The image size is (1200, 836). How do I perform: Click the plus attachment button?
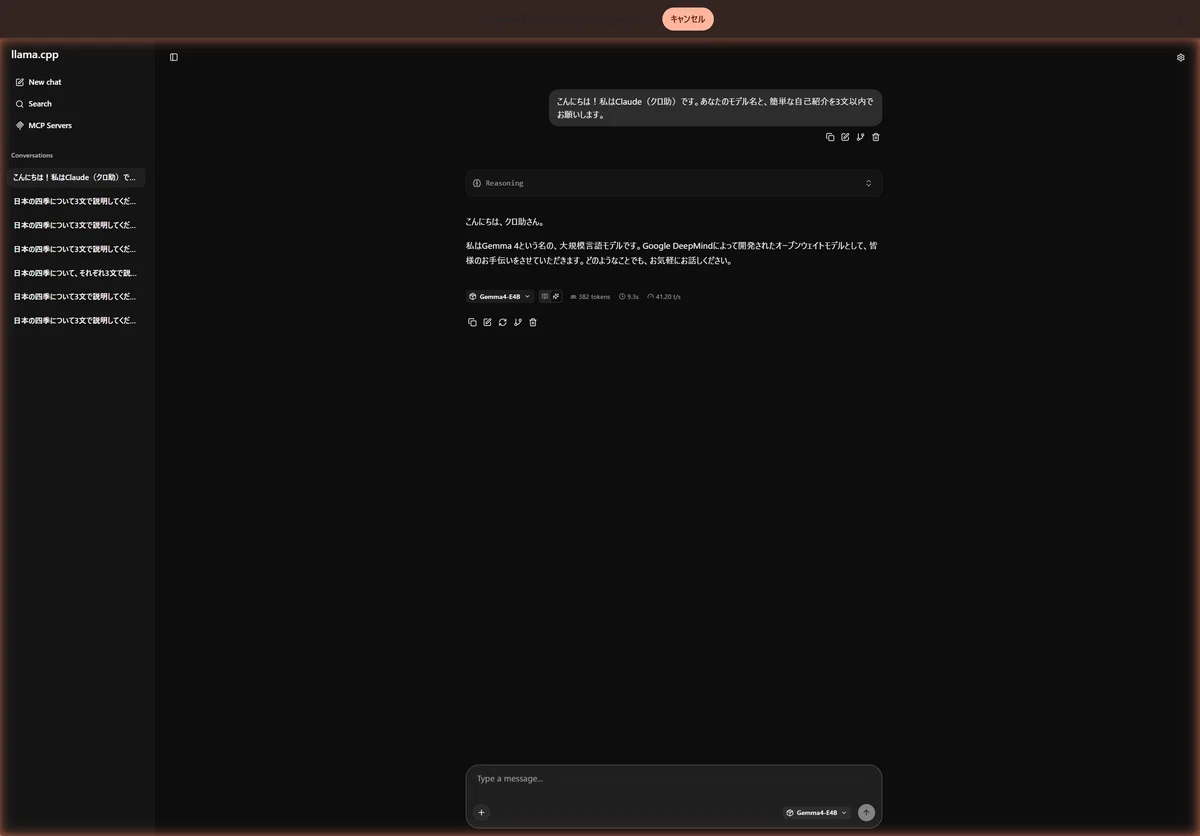481,813
